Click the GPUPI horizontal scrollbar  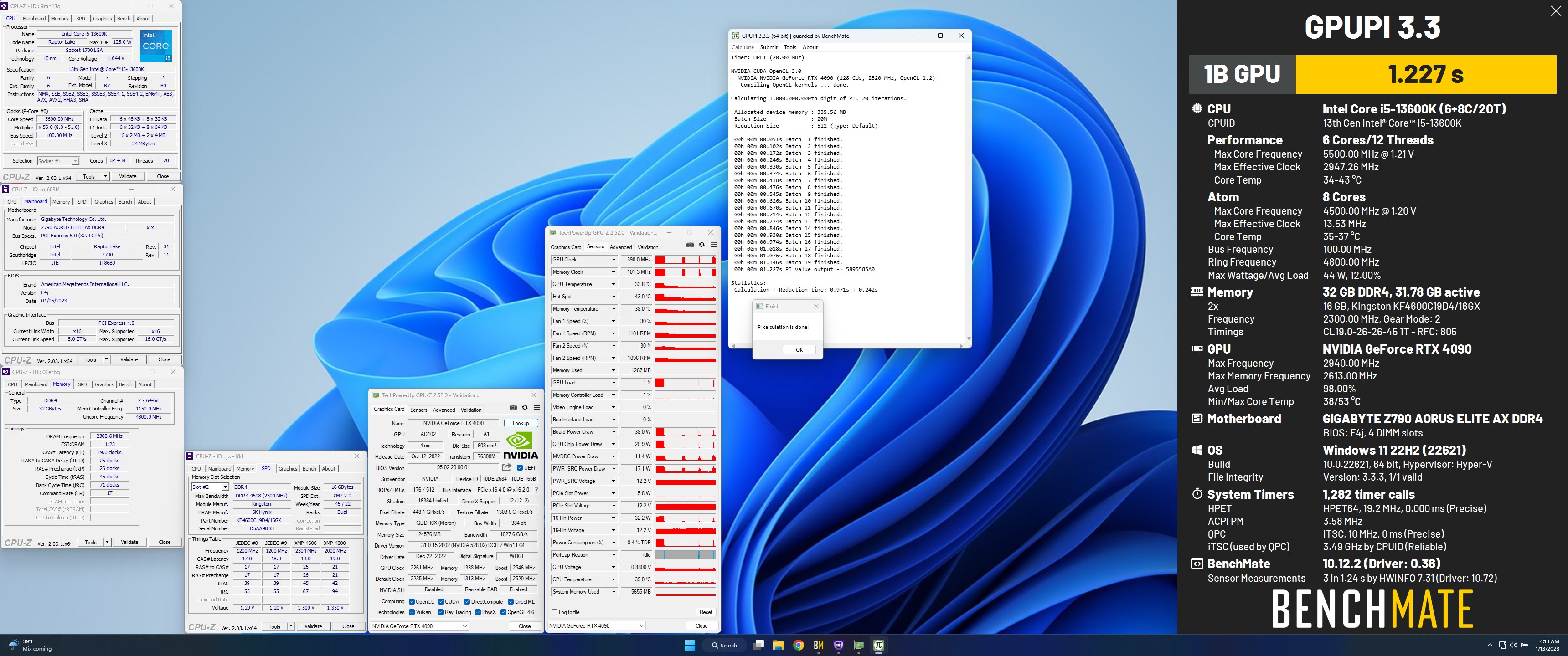click(x=847, y=346)
